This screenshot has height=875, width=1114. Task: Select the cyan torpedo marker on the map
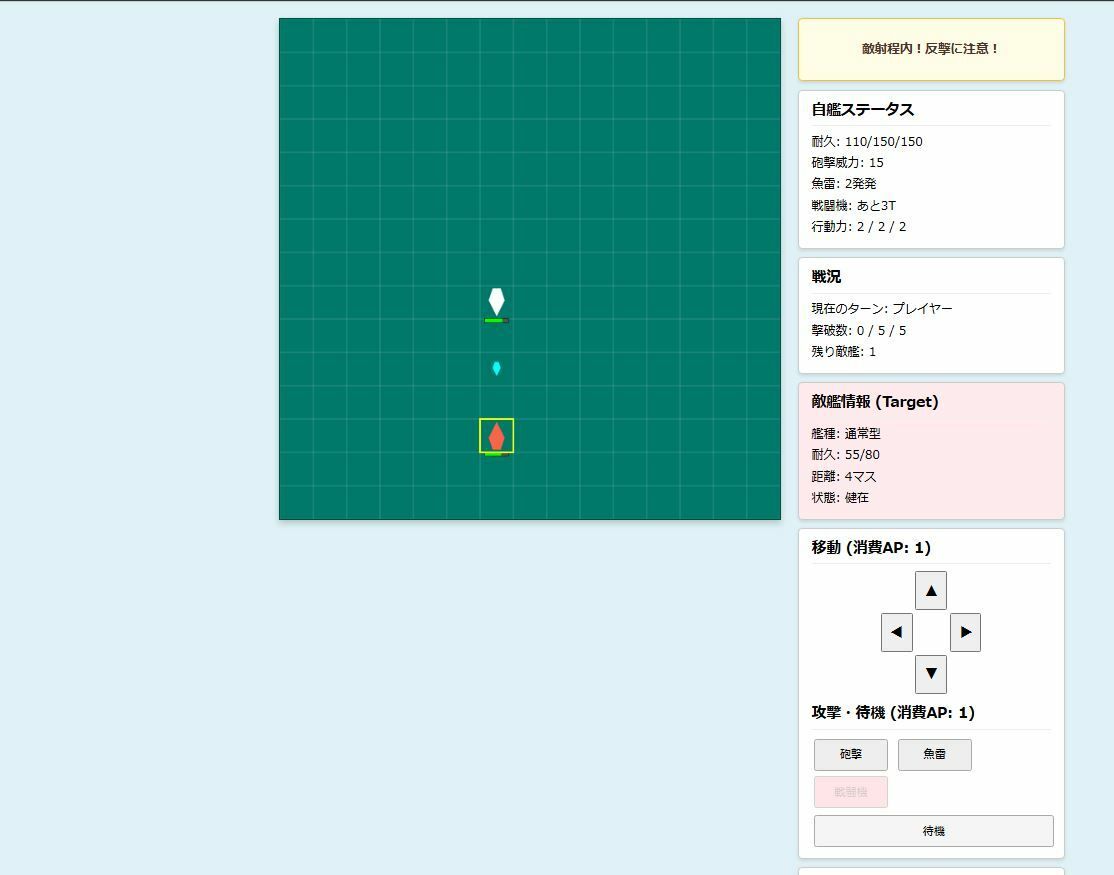point(496,368)
